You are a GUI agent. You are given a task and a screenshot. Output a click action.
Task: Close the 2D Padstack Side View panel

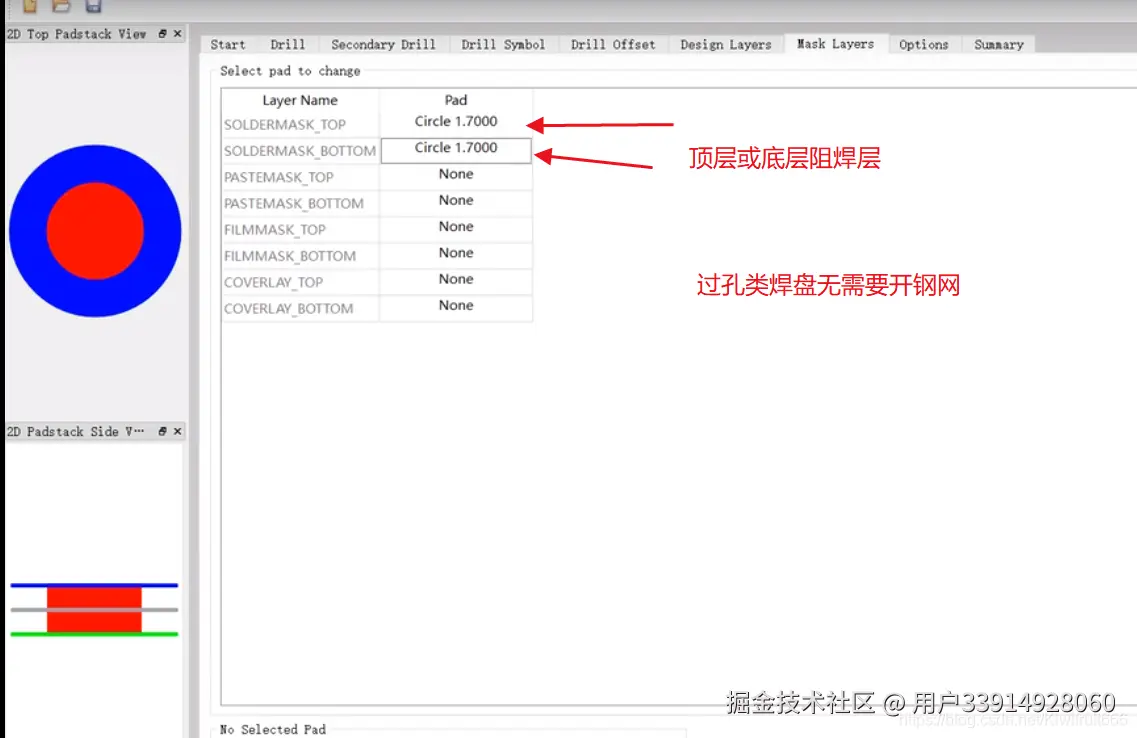[x=178, y=431]
